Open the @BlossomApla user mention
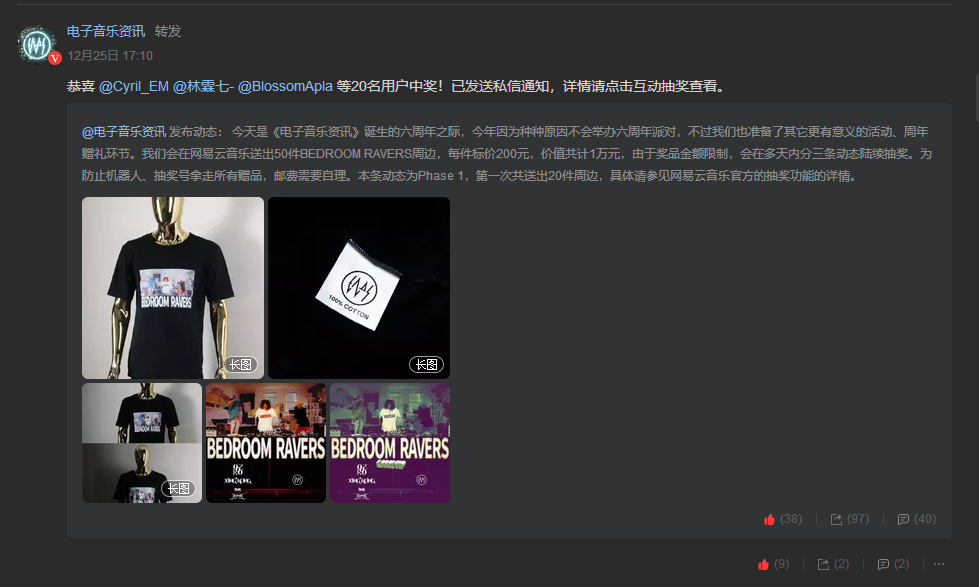Image resolution: width=979 pixels, height=587 pixels. [285, 86]
